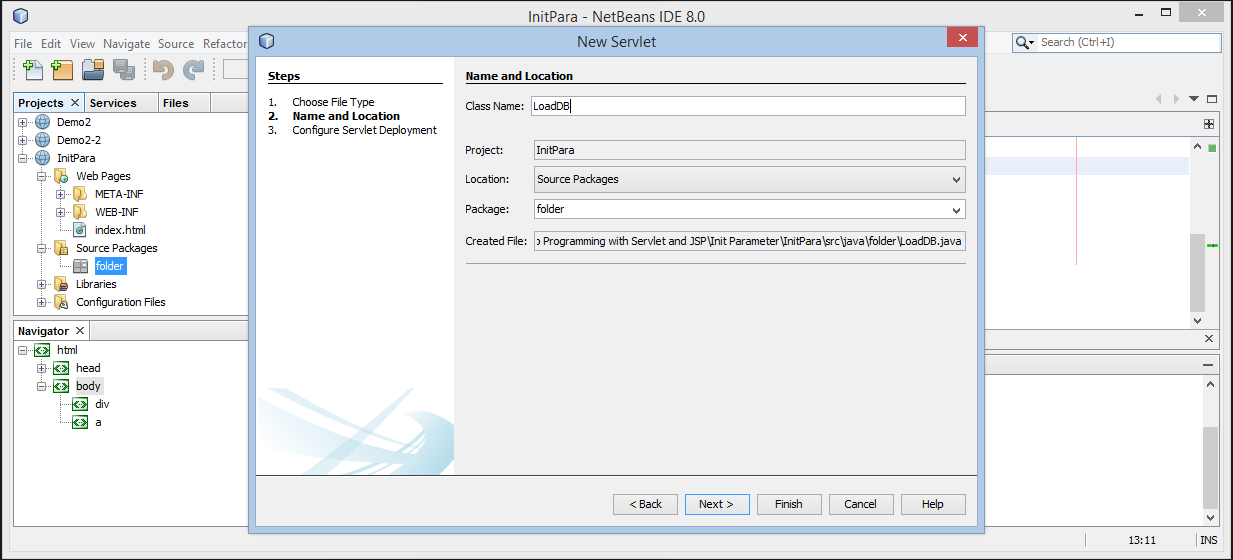Collapse the body node in Navigator
1233x560 pixels.
click(x=42, y=386)
